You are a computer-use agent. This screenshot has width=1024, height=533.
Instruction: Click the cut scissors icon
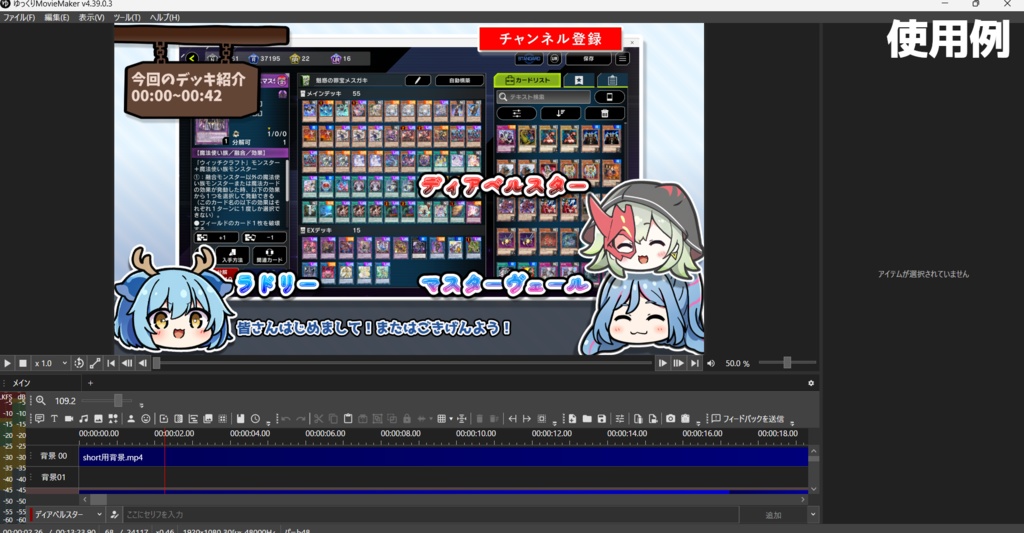[x=318, y=419]
